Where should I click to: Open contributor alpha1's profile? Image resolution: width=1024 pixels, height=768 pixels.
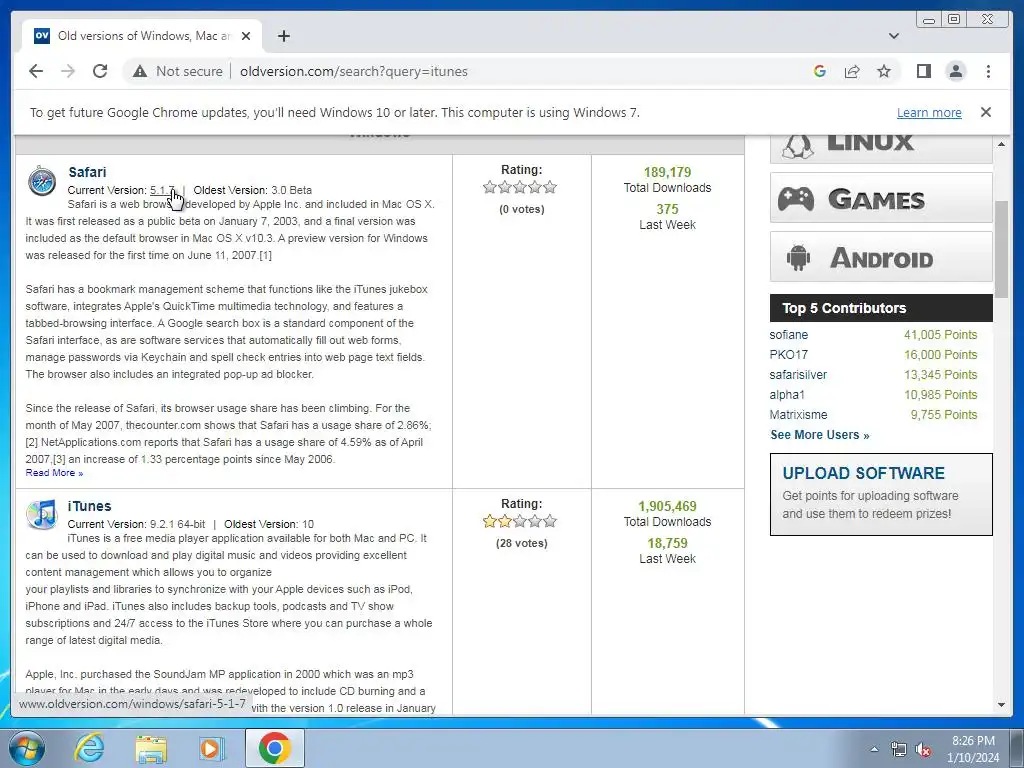(787, 394)
